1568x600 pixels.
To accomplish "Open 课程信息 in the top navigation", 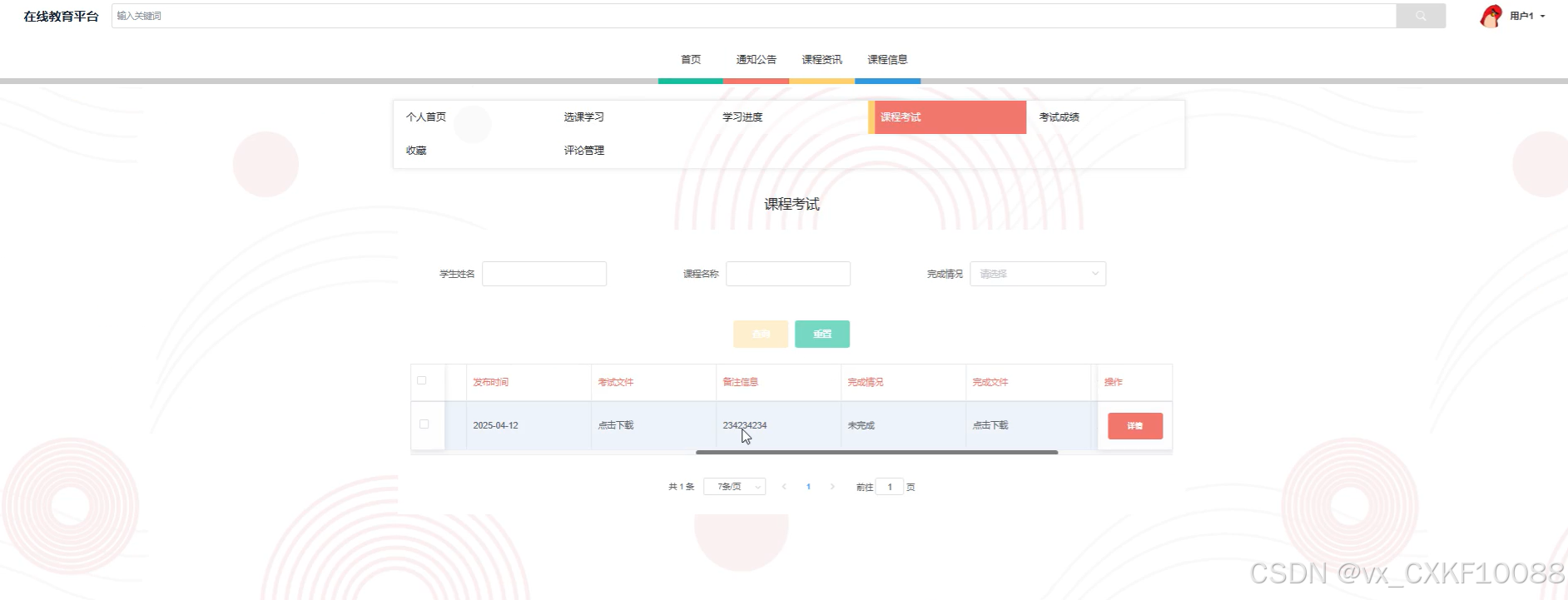I will (x=887, y=60).
